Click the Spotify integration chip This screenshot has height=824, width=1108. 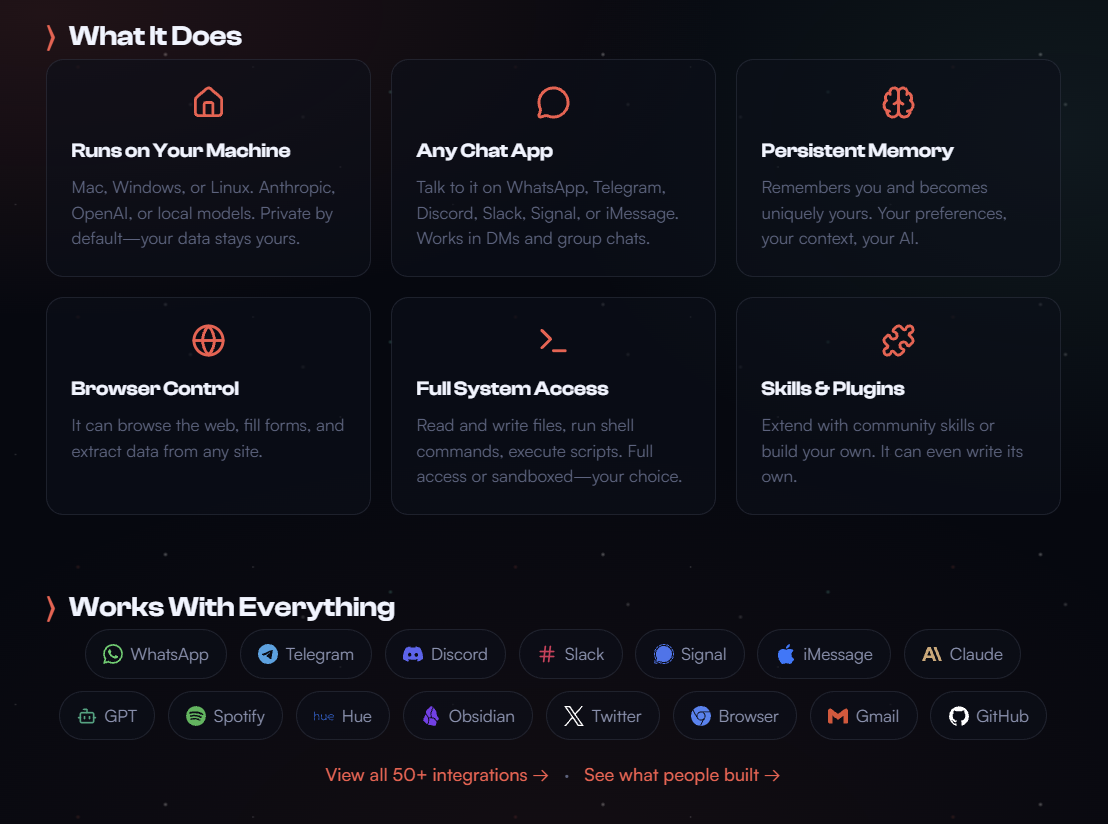225,717
